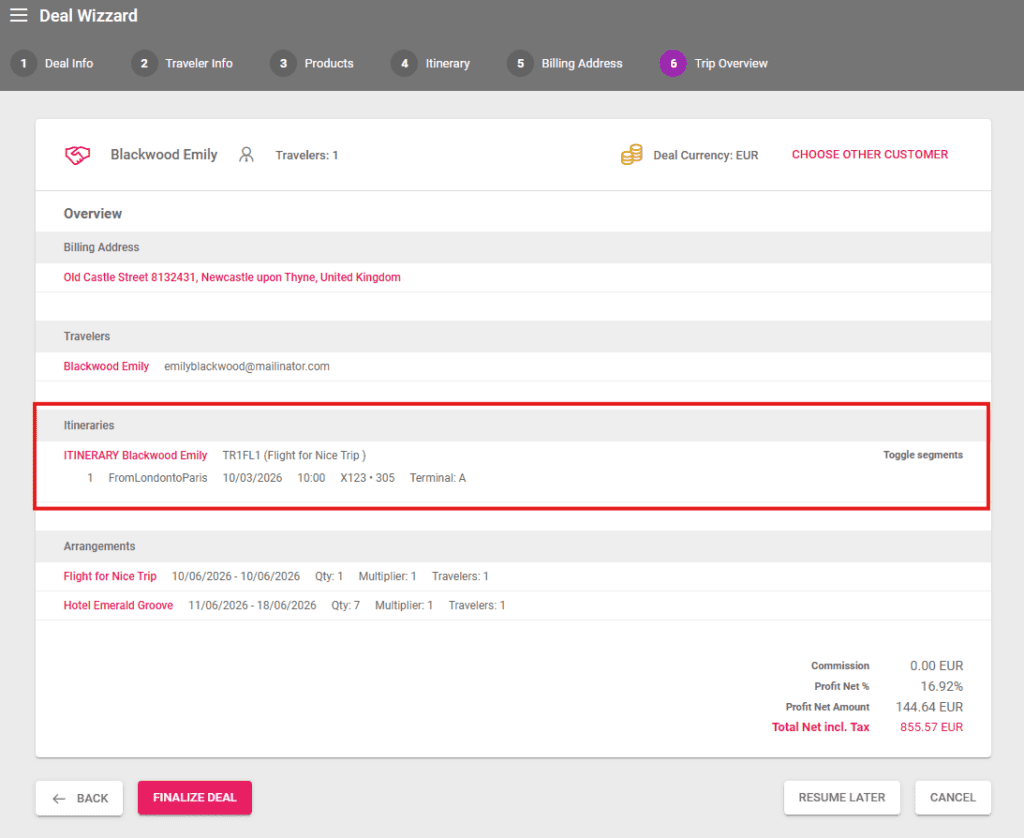Expand ITINERARY Blackwood Emily entry

pyautogui.click(x=135, y=455)
